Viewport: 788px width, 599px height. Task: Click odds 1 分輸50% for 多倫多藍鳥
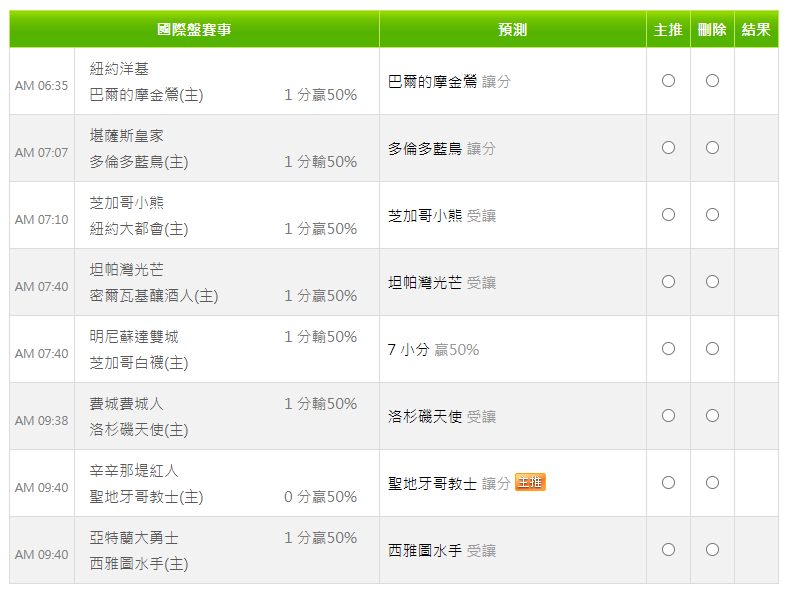[321, 162]
